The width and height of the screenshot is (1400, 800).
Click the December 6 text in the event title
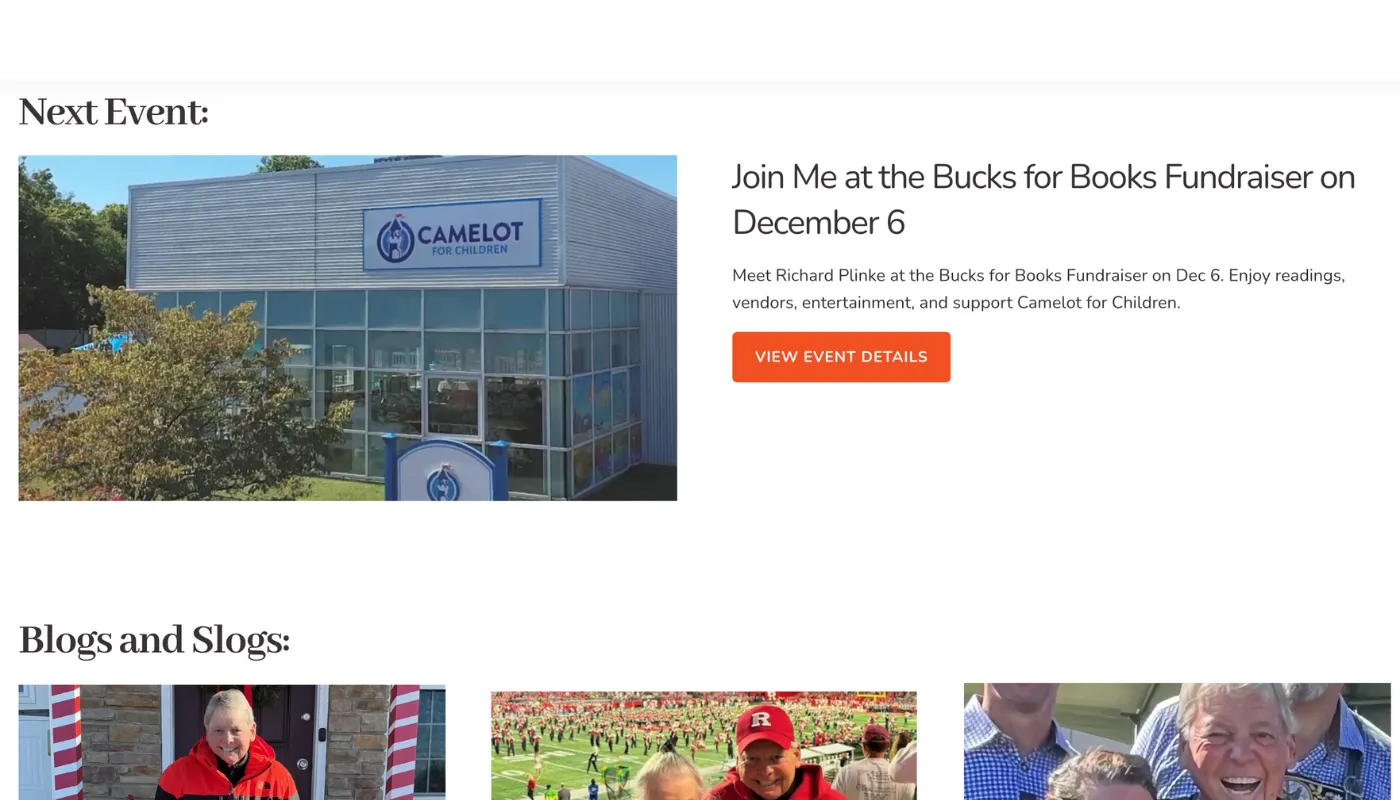coord(818,222)
